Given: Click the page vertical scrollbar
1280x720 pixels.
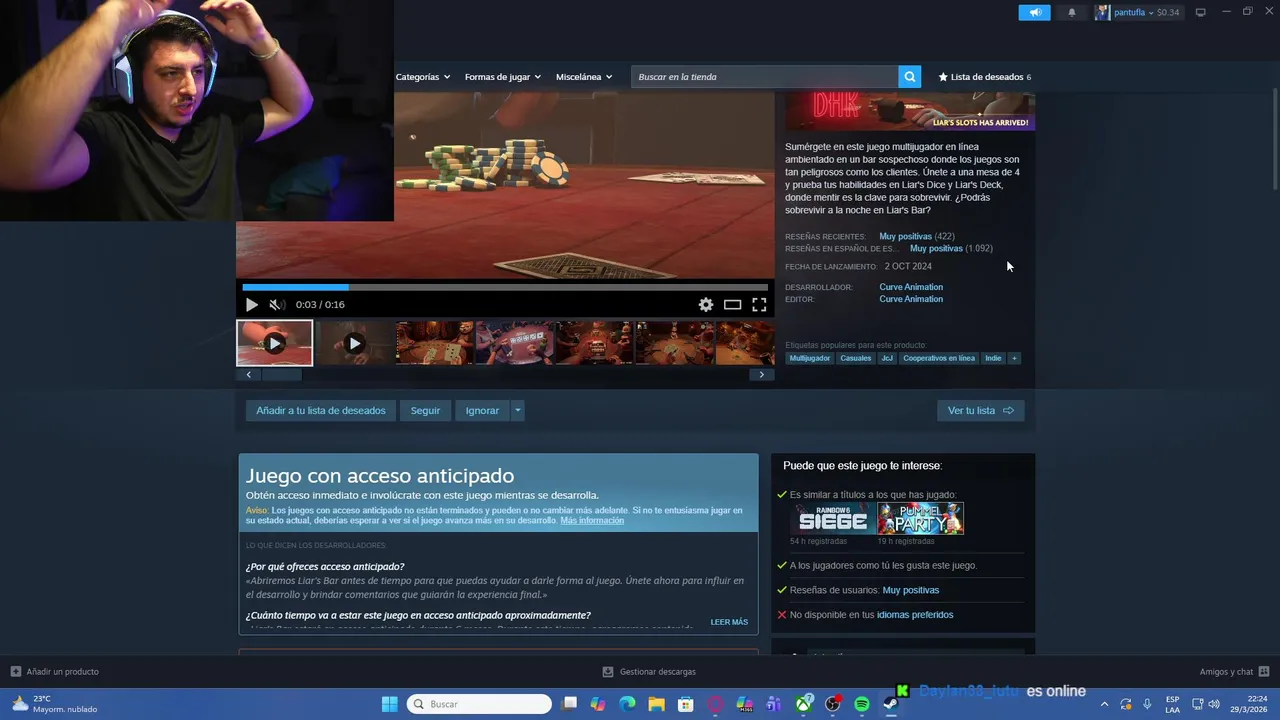Looking at the screenshot, I should pos(1275,140).
